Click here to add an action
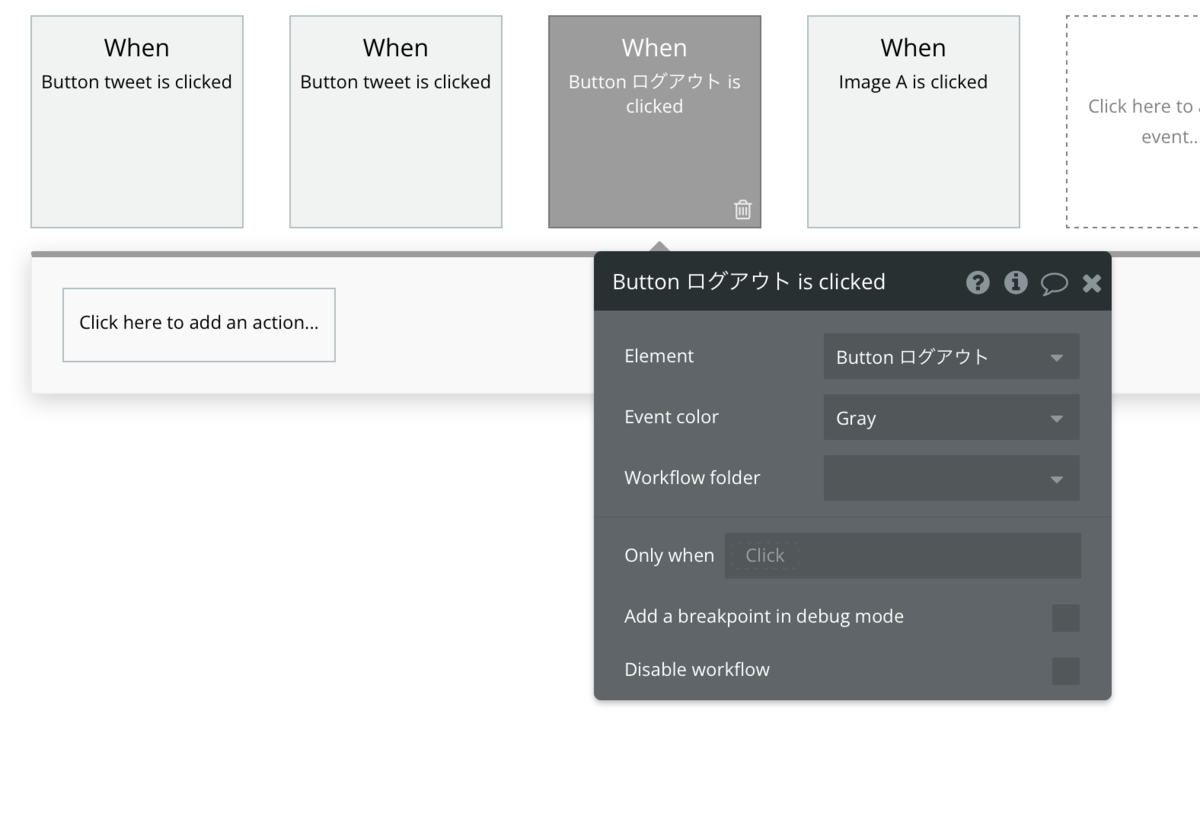1200x819 pixels. (x=199, y=324)
